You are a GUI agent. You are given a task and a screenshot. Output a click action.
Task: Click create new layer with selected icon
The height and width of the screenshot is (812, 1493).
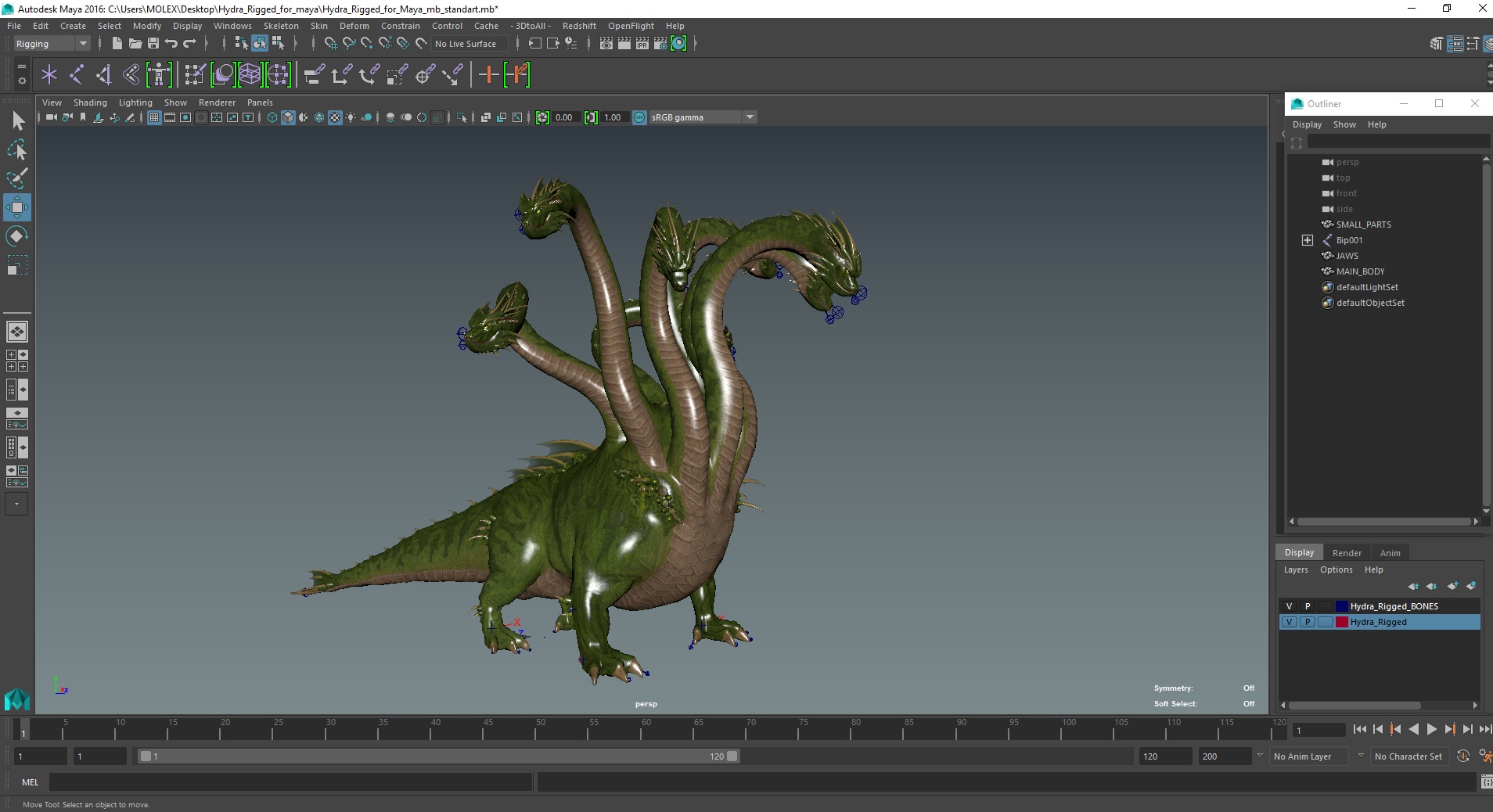(x=1471, y=586)
